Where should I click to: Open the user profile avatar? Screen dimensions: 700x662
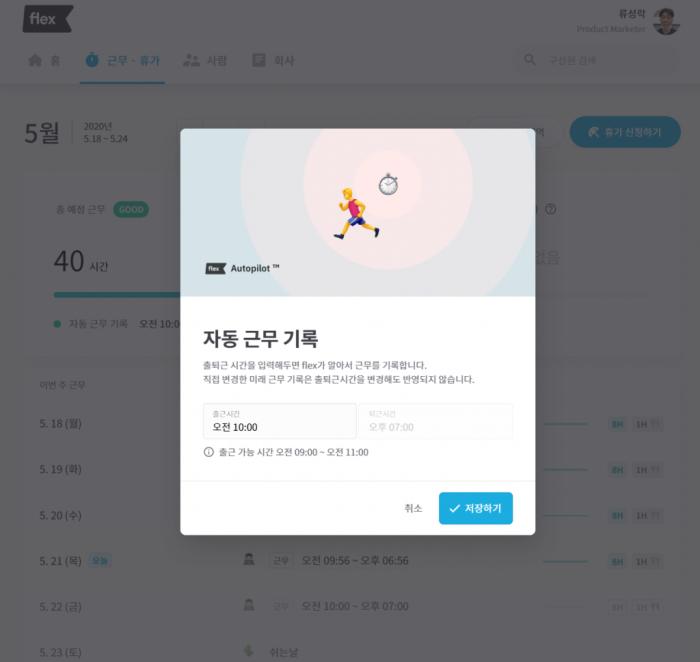tap(666, 21)
